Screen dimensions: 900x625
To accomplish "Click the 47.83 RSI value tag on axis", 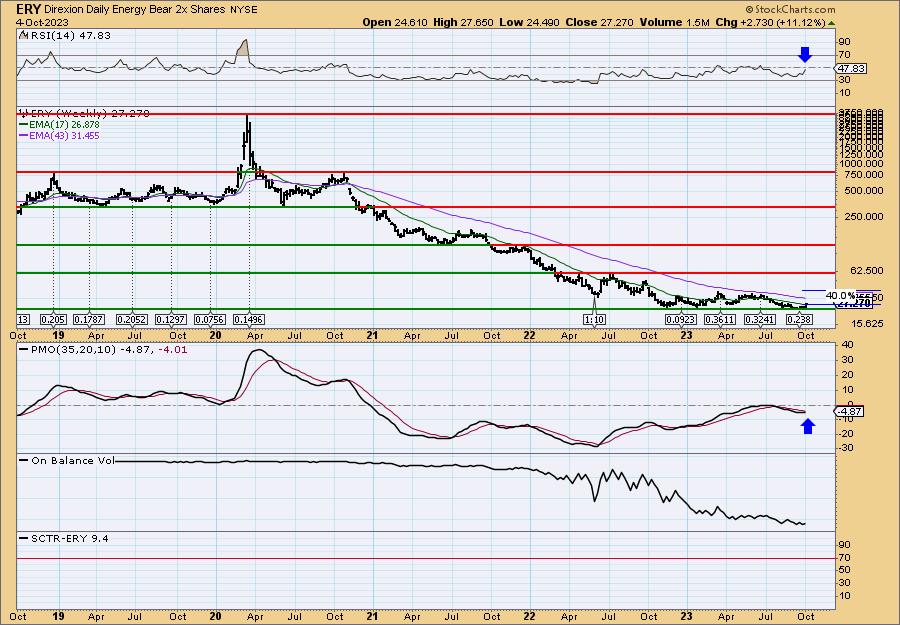I will pyautogui.click(x=851, y=68).
